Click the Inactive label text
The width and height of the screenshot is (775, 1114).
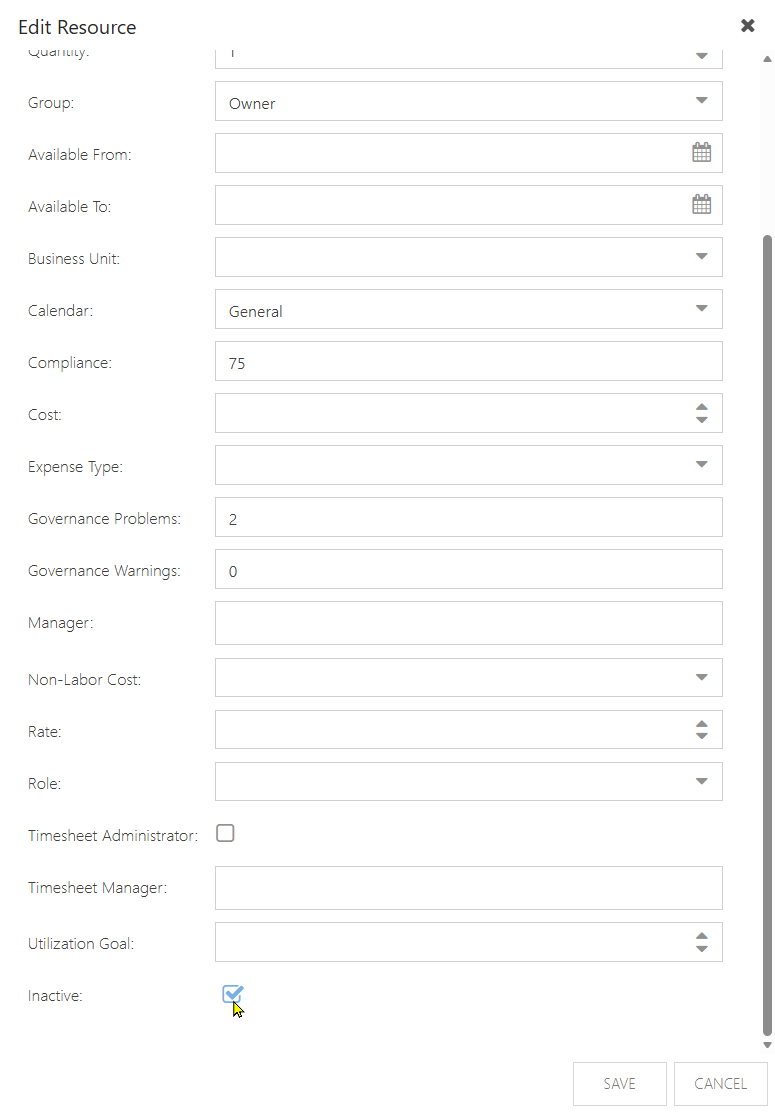tap(55, 995)
